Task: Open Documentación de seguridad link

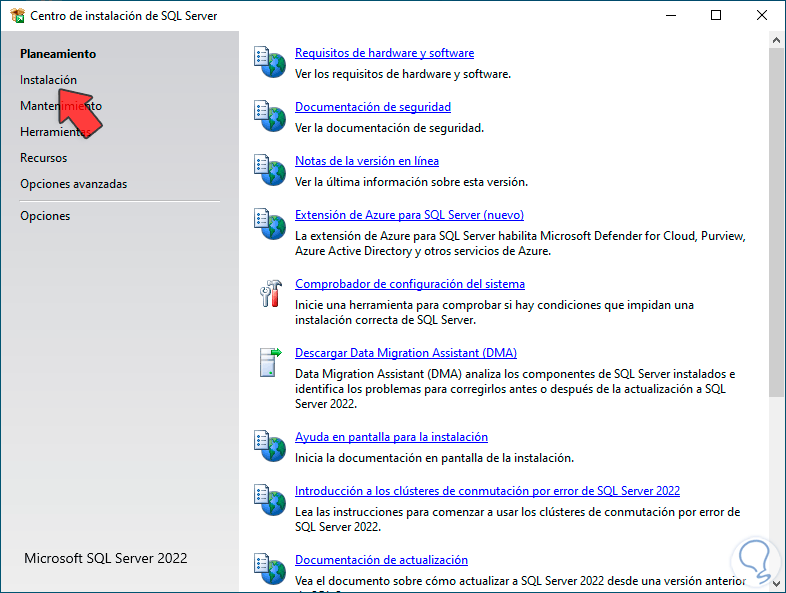Action: point(373,107)
